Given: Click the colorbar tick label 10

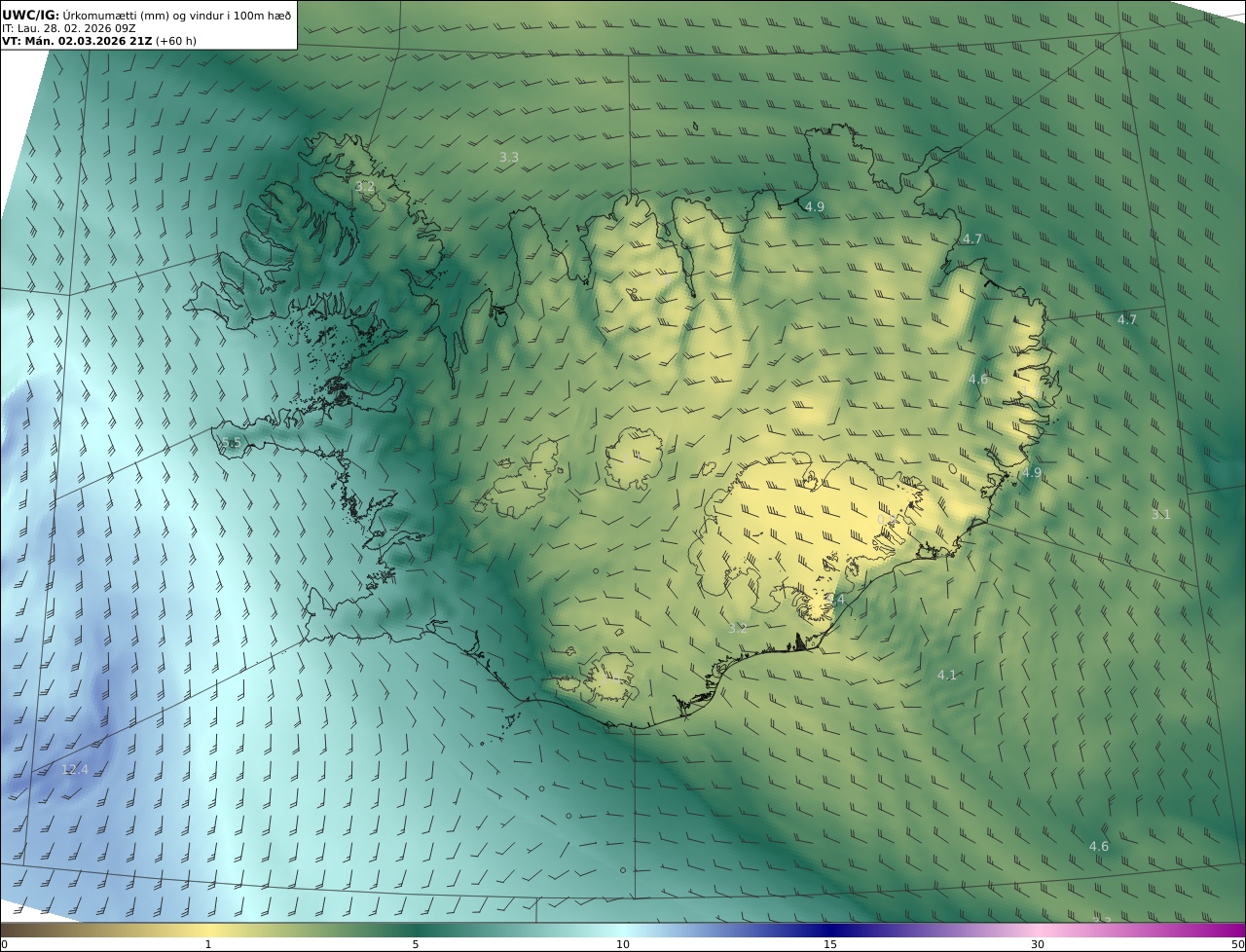Looking at the screenshot, I should click(623, 944).
